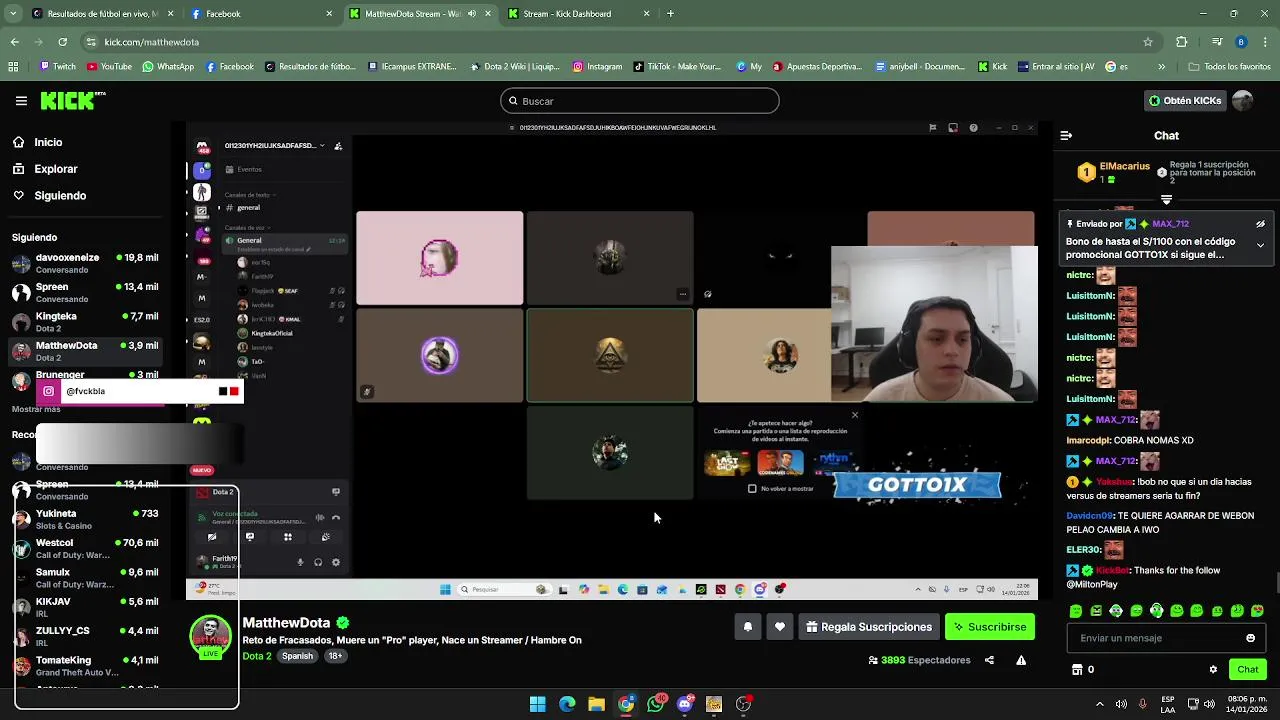Click chat scrollbar thumb
Viewport: 1280px width, 720px height.
[x=1277, y=583]
